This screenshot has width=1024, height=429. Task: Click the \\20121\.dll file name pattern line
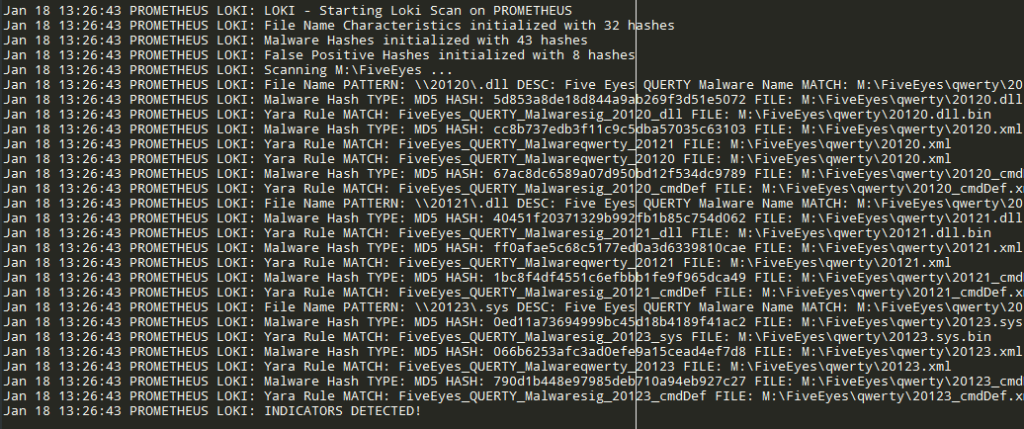[513, 203]
